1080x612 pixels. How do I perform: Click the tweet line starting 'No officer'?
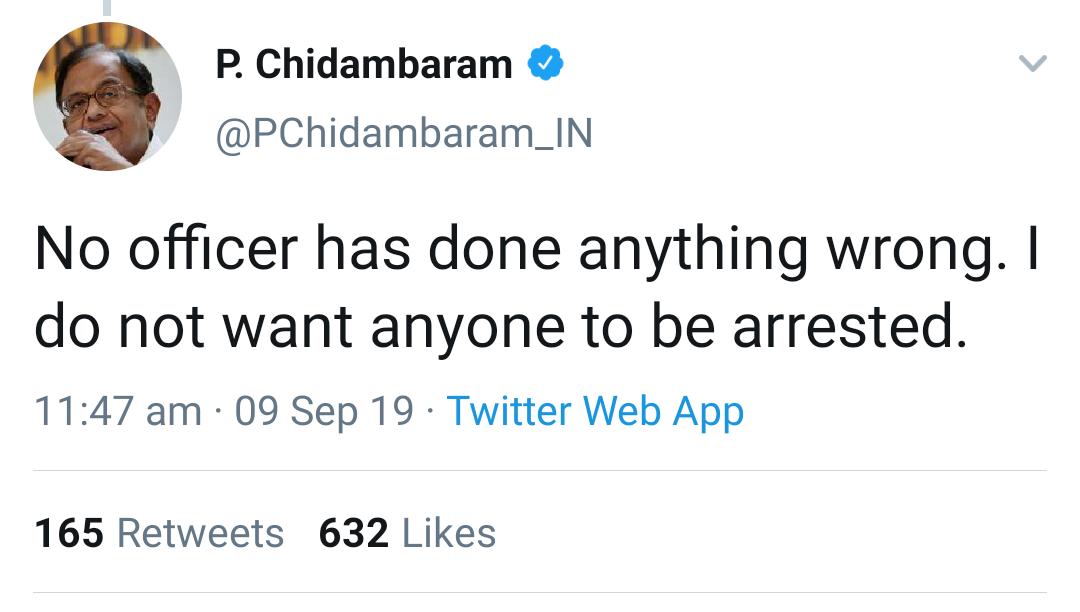[536, 249]
